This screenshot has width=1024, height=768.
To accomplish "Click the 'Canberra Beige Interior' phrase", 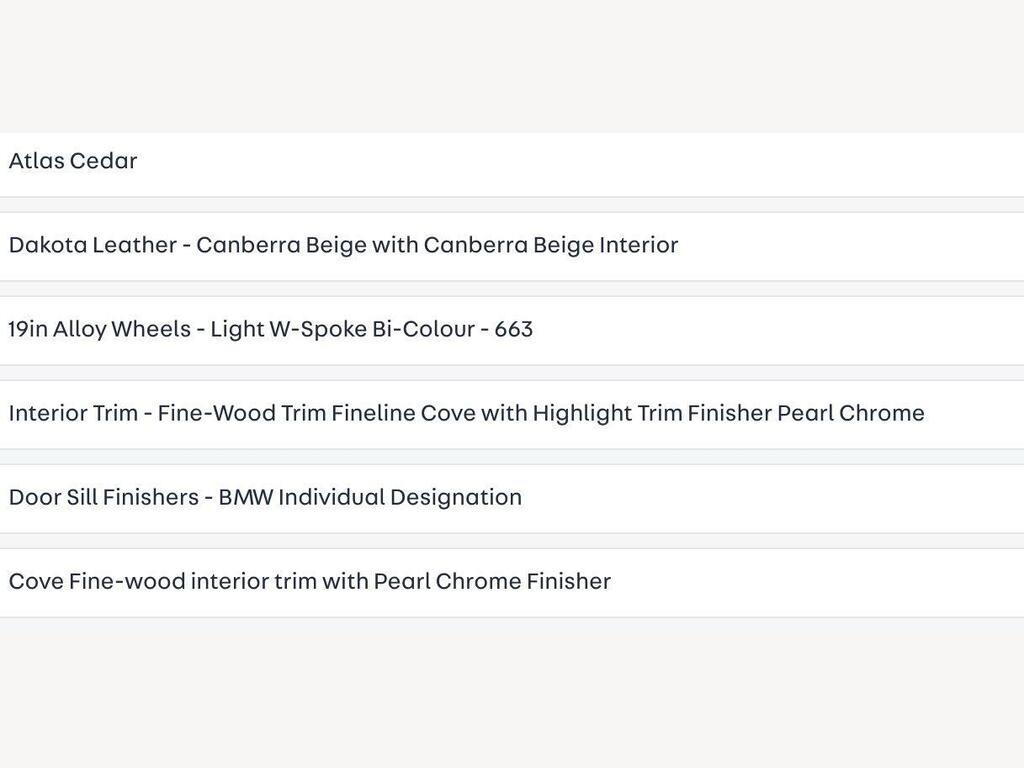I will [x=551, y=245].
